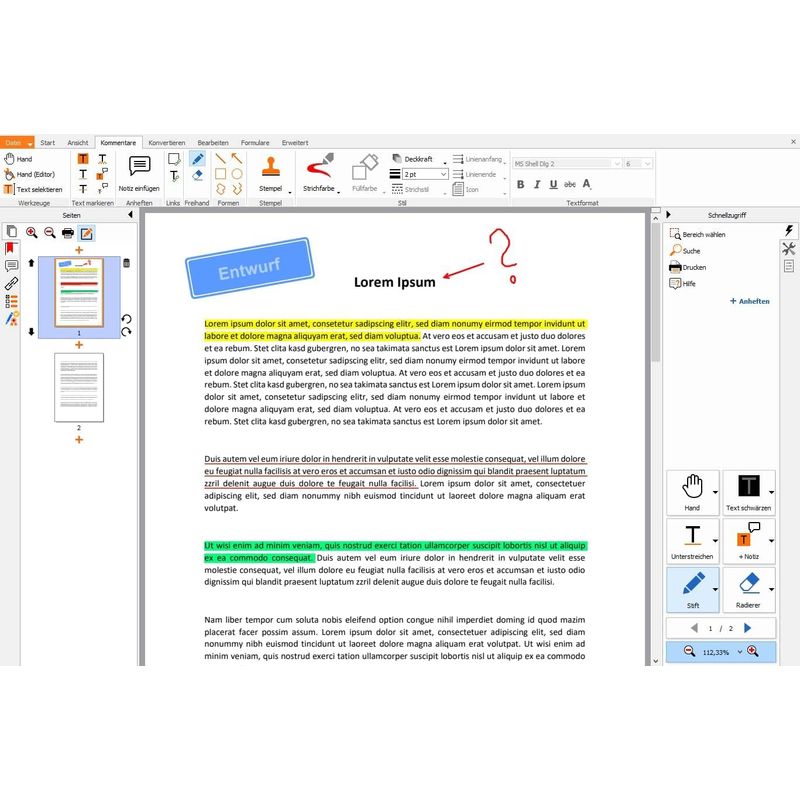Select the freehand pencil tool in ribbon
The width and height of the screenshot is (800, 800).
198,158
